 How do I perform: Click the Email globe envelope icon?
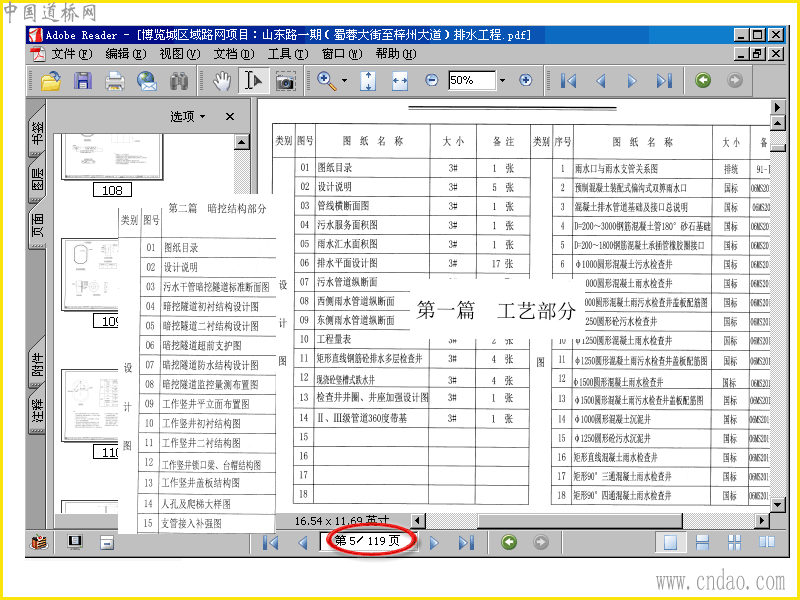(x=147, y=81)
